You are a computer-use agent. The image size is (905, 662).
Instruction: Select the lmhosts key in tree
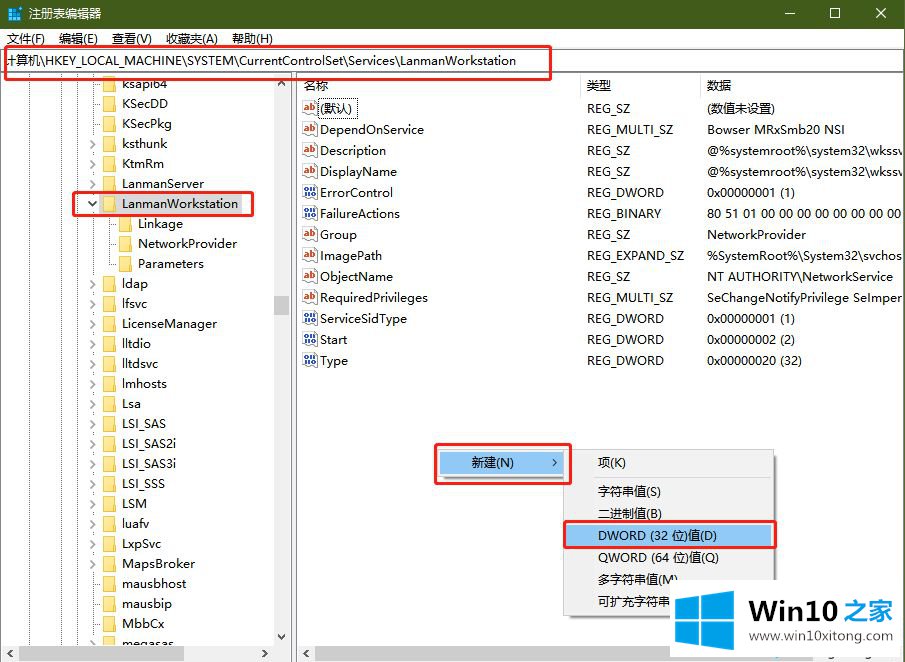144,384
